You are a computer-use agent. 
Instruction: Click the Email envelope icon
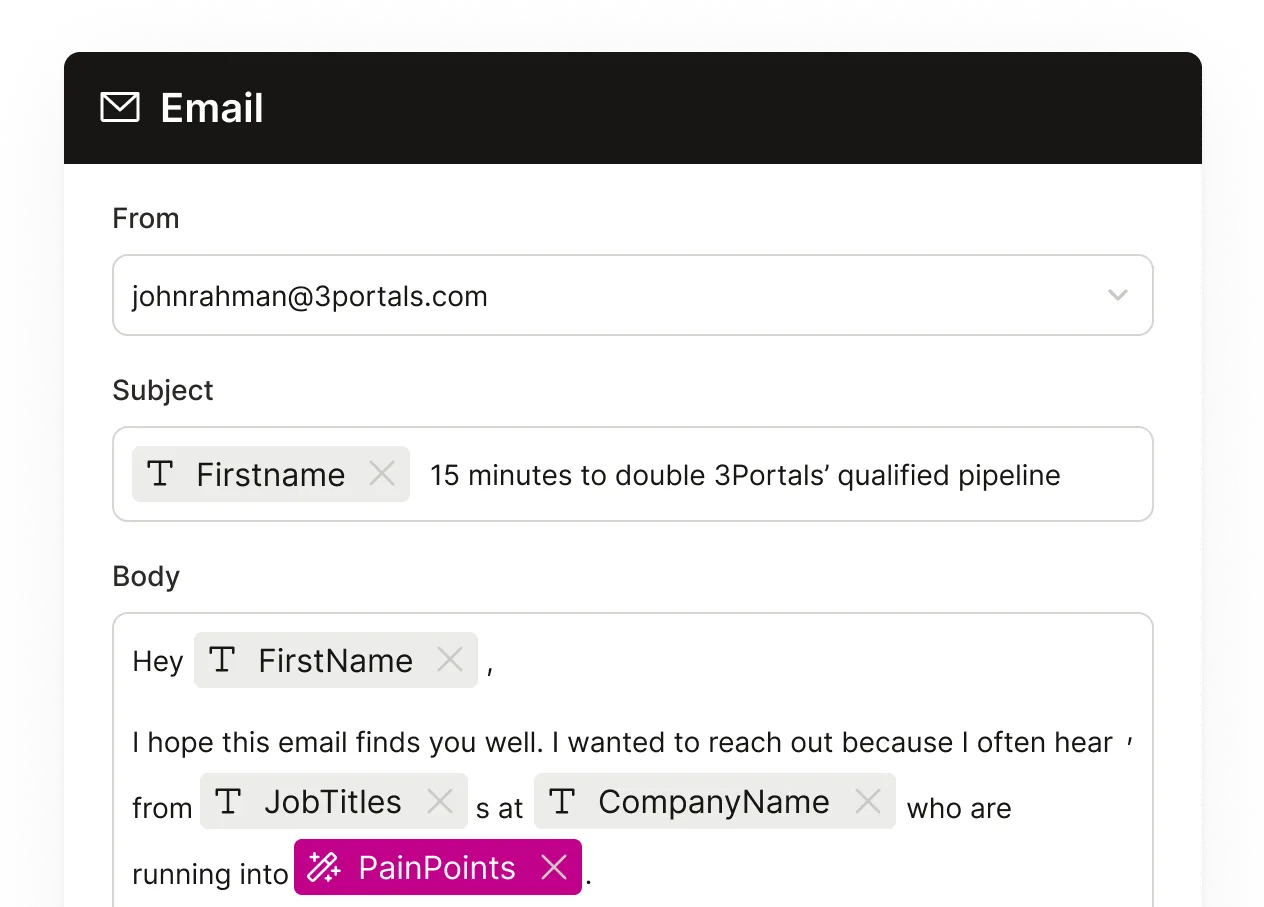tap(119, 107)
